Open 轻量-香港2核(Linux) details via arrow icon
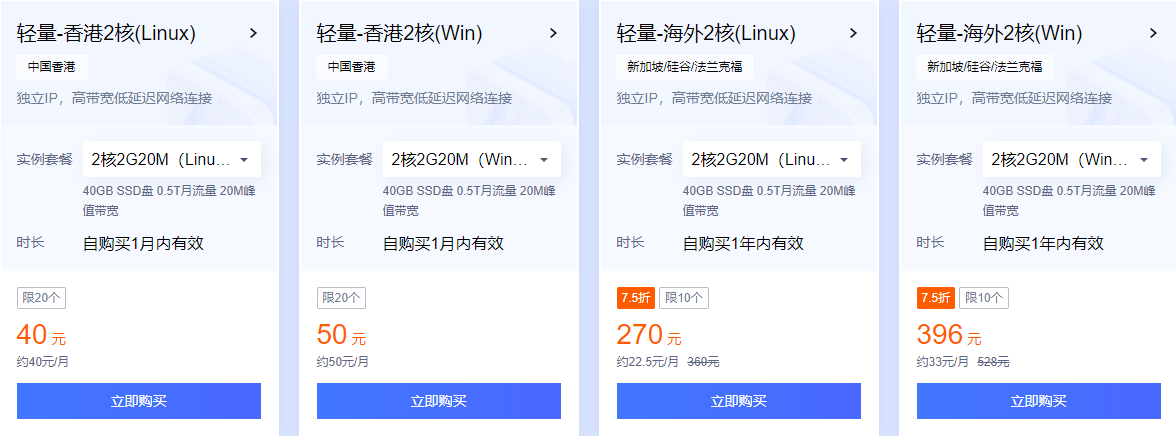Viewport: 1176px width, 436px height. tap(254, 33)
